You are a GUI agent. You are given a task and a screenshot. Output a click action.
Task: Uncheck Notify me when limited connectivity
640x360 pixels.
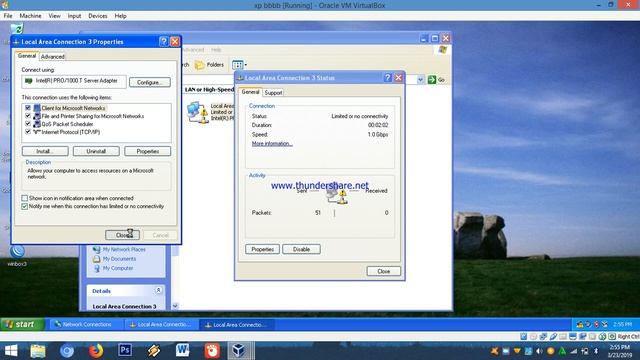(24, 206)
